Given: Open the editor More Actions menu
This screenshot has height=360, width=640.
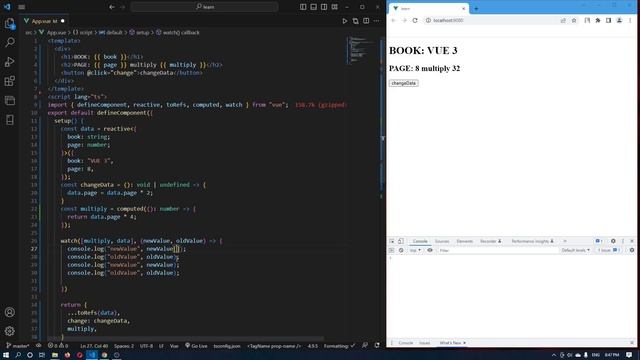Looking at the screenshot, I should [376, 21].
